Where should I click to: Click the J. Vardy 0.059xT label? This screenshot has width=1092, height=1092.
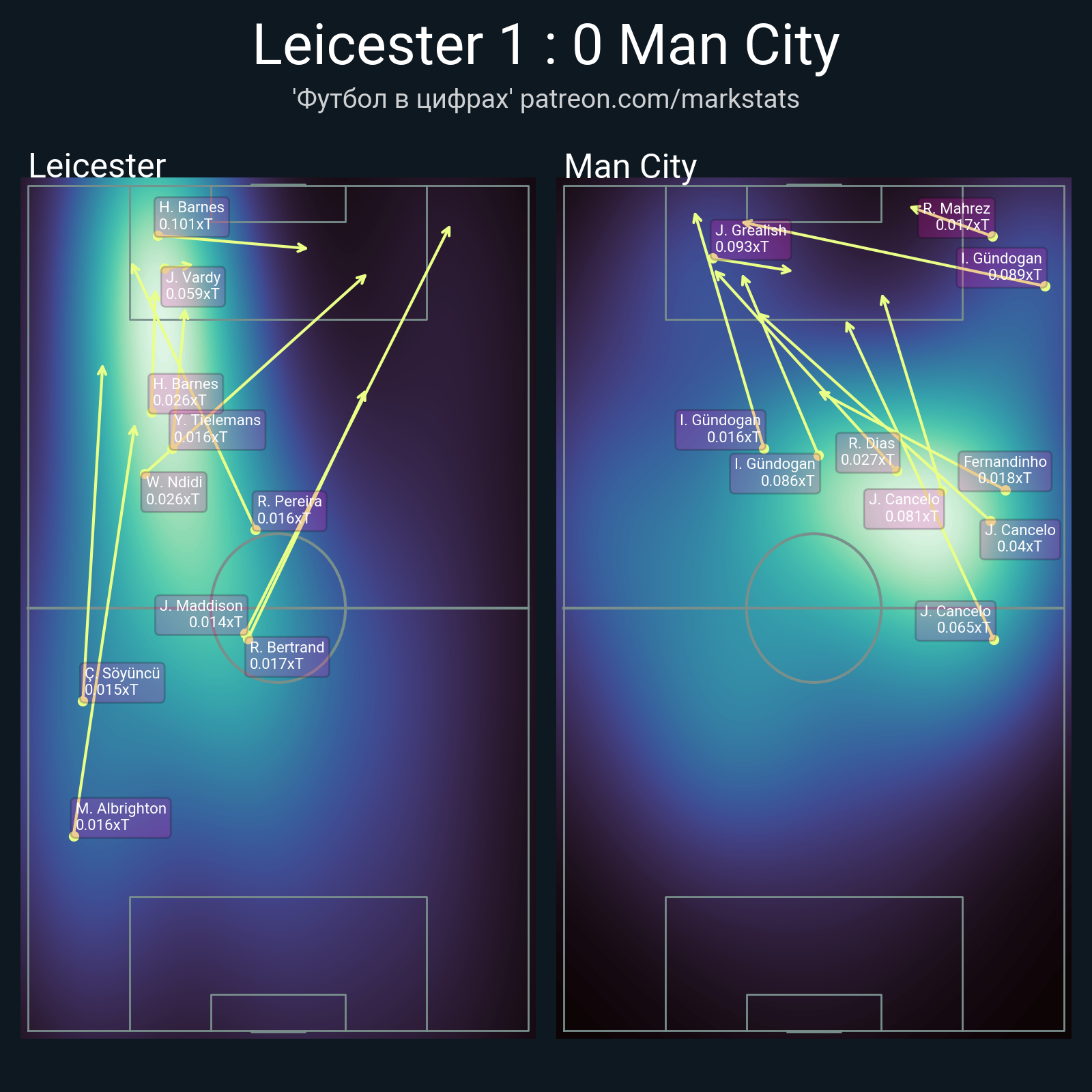click(x=193, y=286)
